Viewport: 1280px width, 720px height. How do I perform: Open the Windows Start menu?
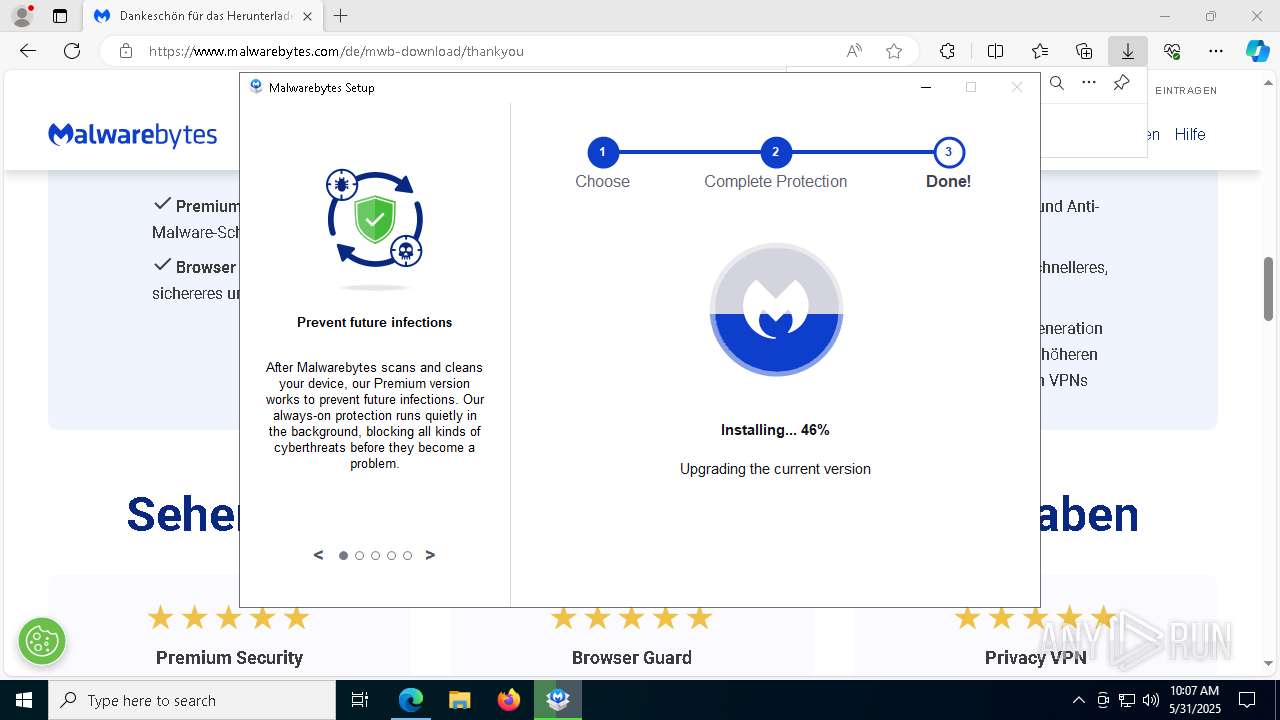tap(23, 700)
